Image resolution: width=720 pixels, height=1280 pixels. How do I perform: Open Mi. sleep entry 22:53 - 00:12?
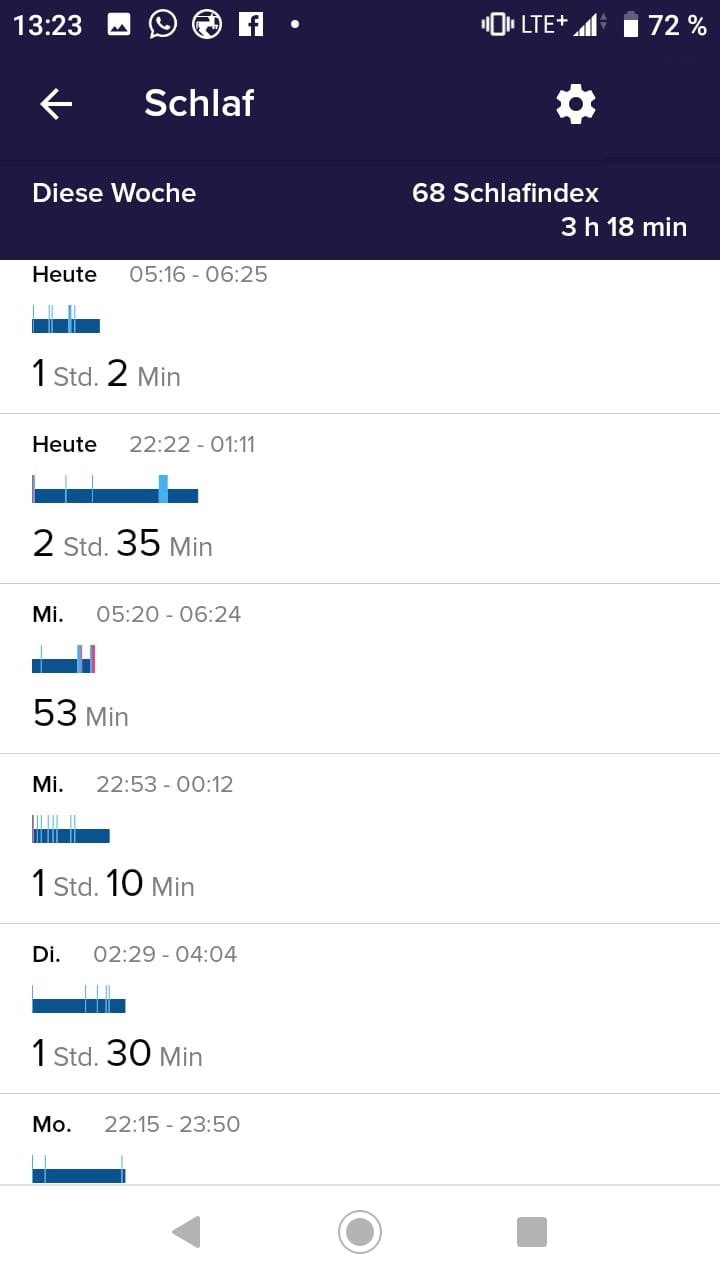coord(360,840)
